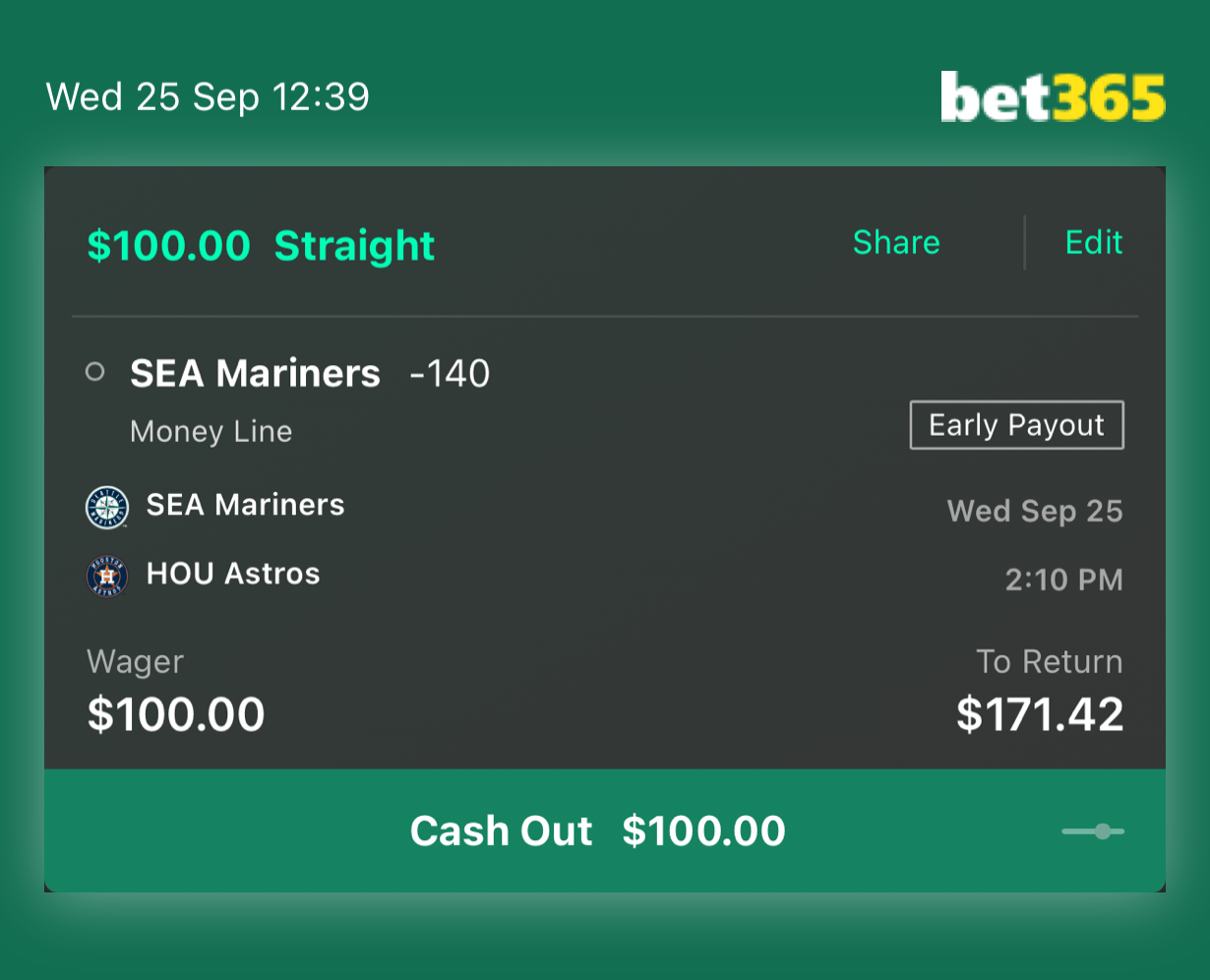Open the Share menu
The image size is (1210, 980).
click(895, 243)
